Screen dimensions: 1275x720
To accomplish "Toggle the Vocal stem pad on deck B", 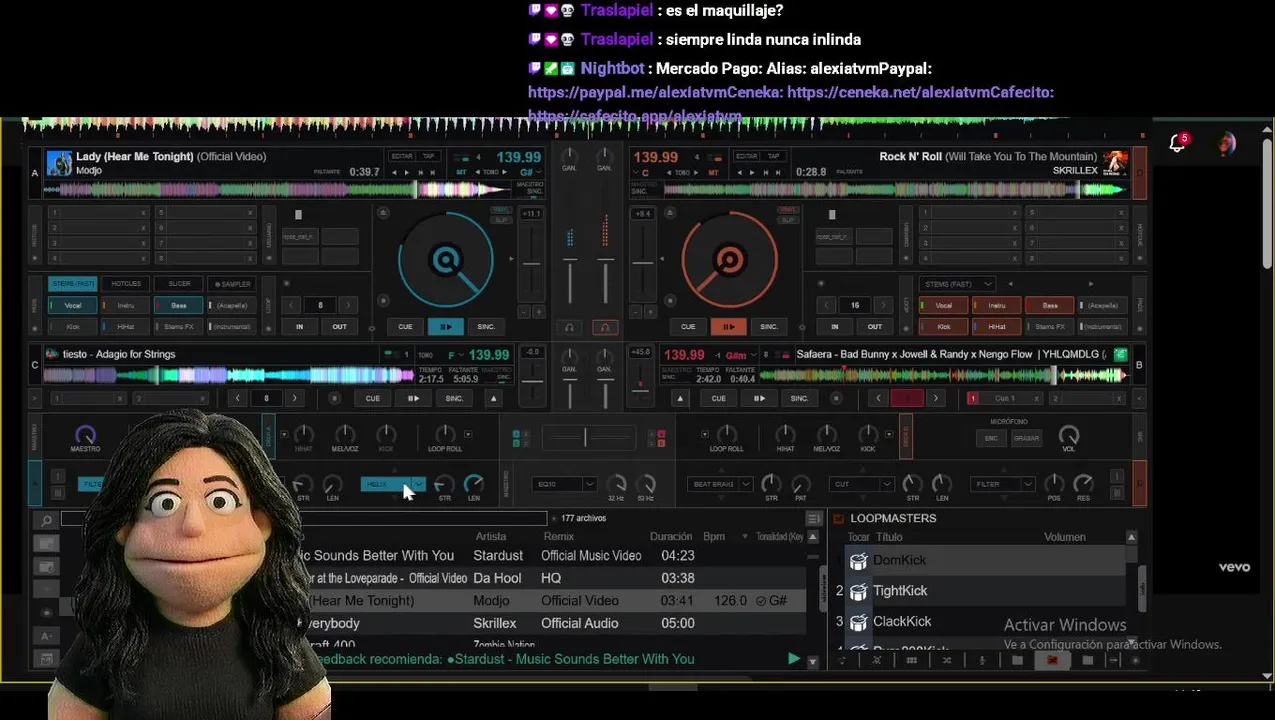I will click(943, 306).
